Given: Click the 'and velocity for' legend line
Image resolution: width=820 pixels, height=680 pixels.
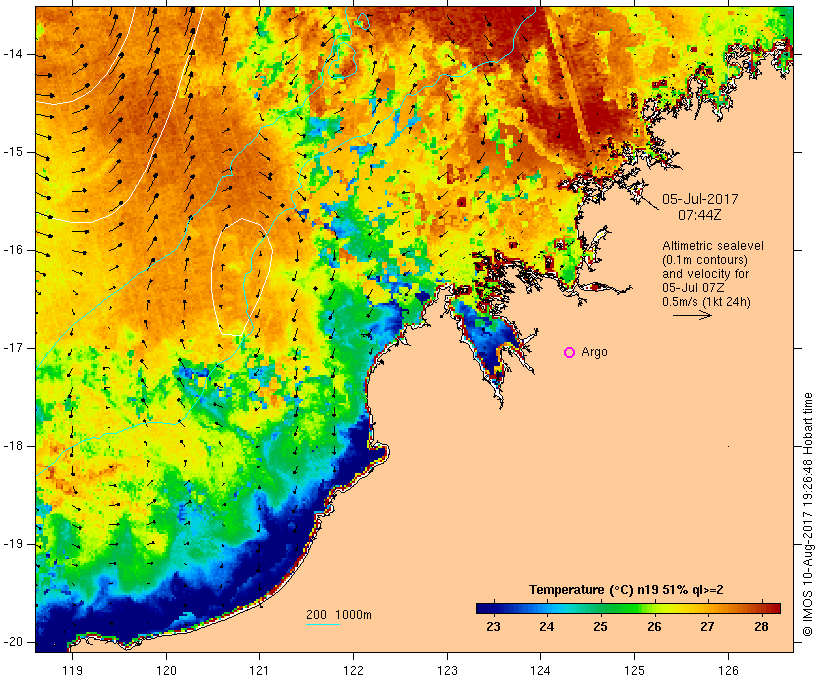Looking at the screenshot, I should [705, 274].
